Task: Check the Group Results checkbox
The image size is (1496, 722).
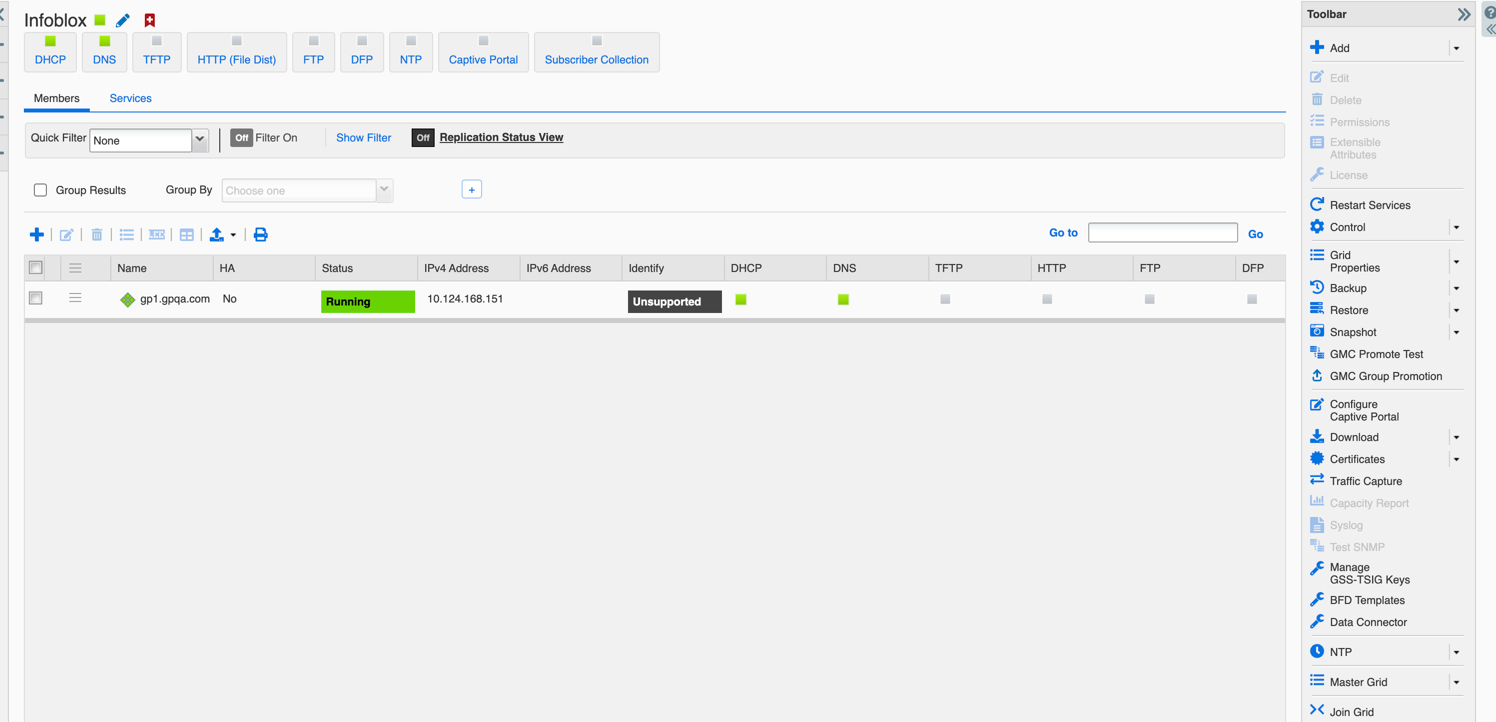Action: [x=40, y=190]
